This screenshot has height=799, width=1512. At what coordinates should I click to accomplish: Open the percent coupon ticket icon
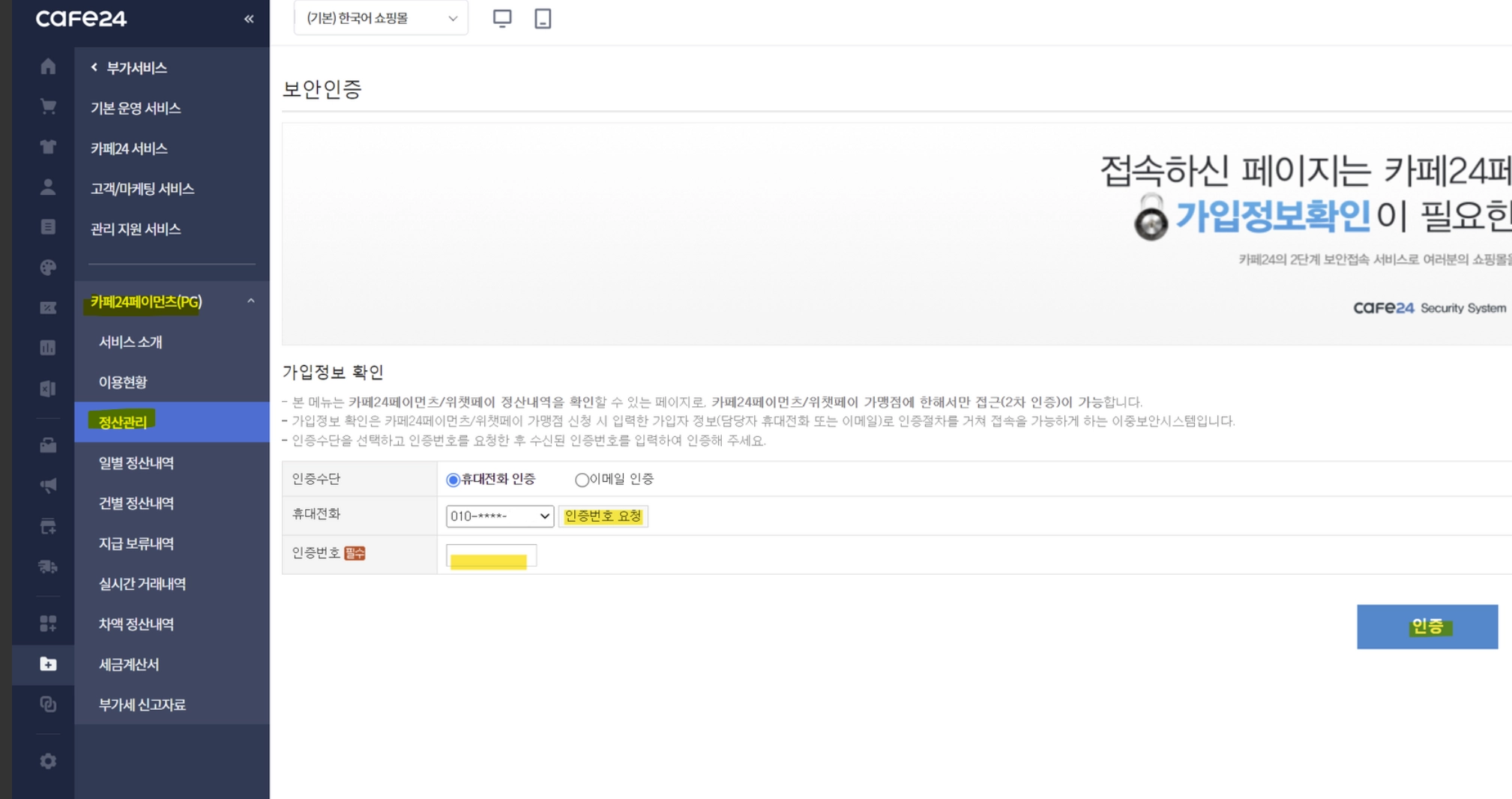(x=48, y=307)
